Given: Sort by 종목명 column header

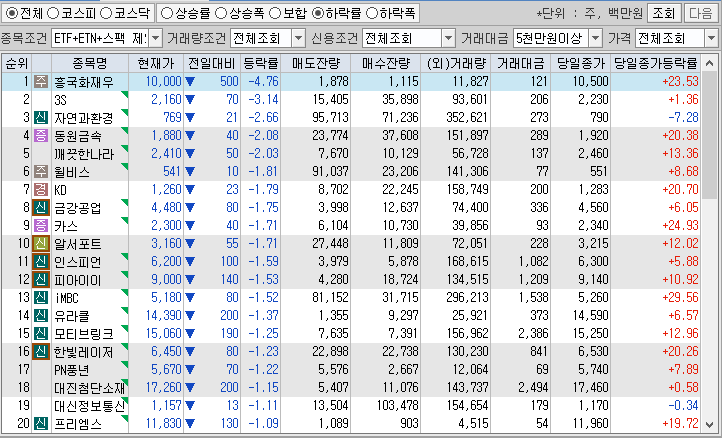Looking at the screenshot, I should point(90,64).
